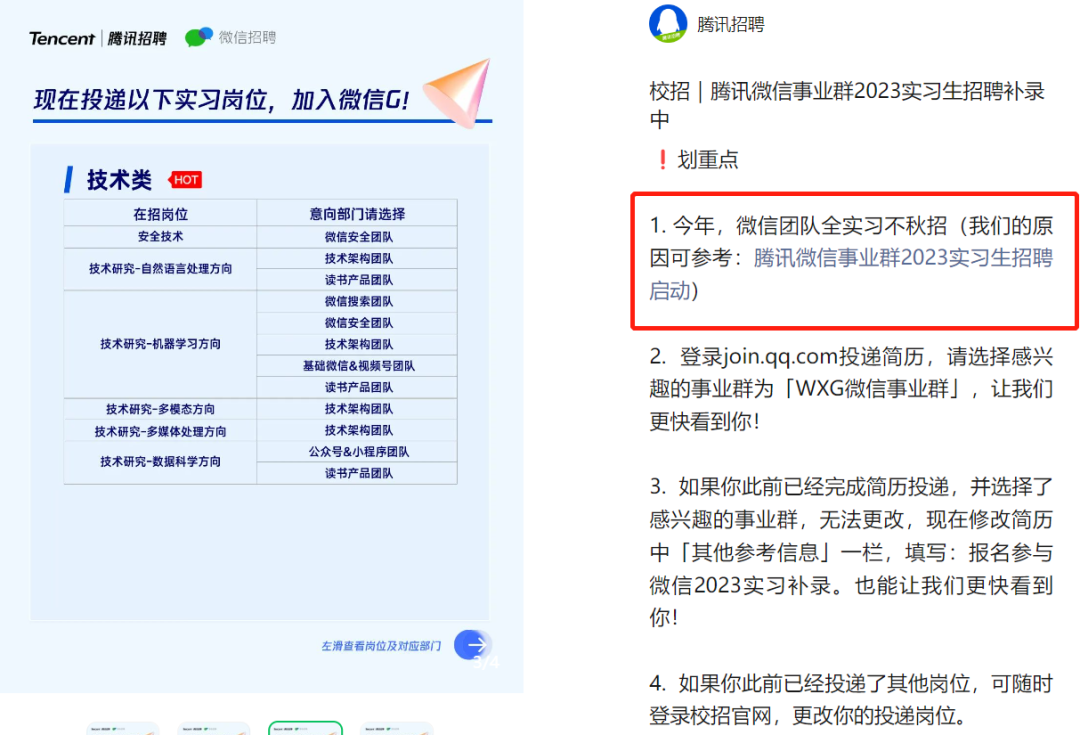Click the 在招岗位 column header

(159, 213)
